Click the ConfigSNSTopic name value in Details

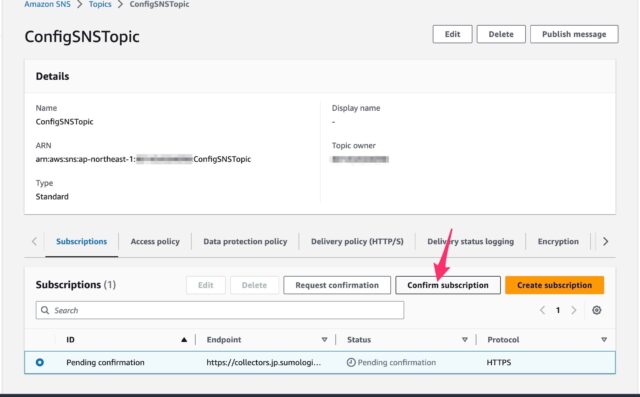point(64,122)
